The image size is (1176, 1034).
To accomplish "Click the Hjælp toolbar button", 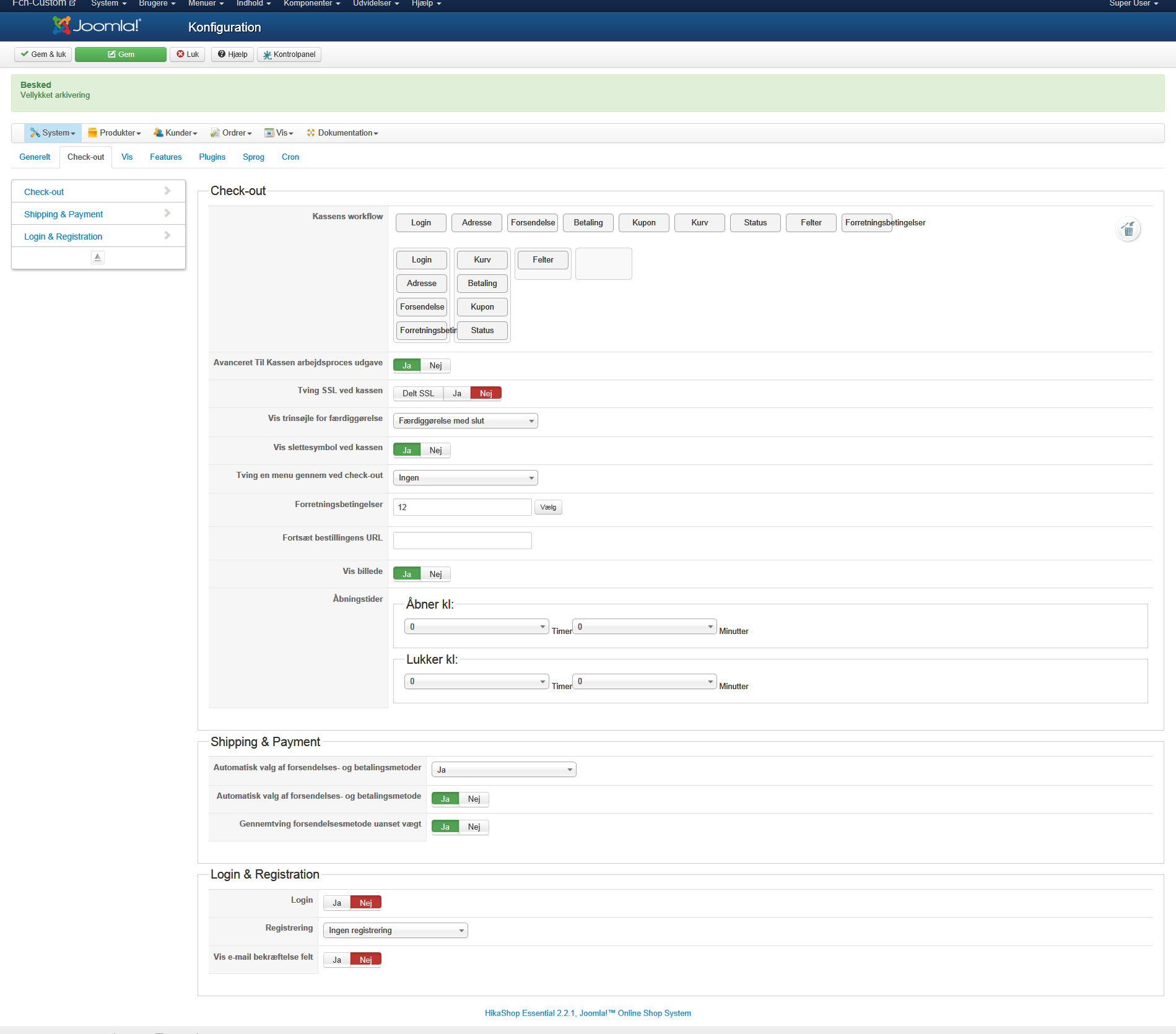I will coord(233,54).
